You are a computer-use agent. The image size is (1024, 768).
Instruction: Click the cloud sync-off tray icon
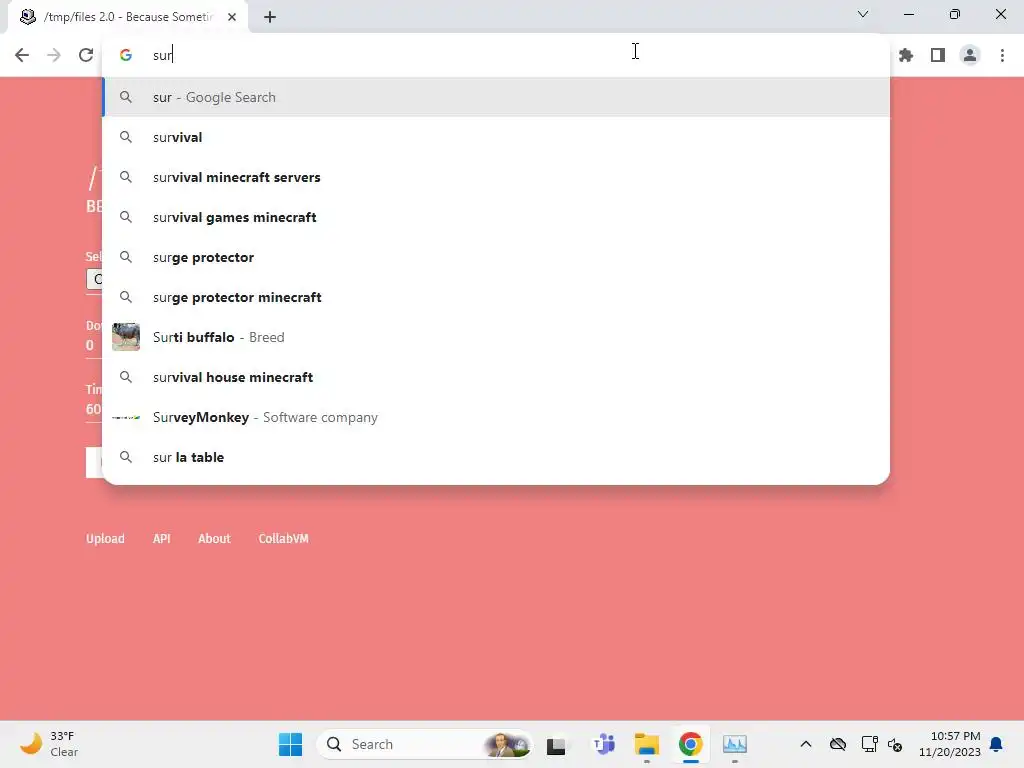click(838, 744)
